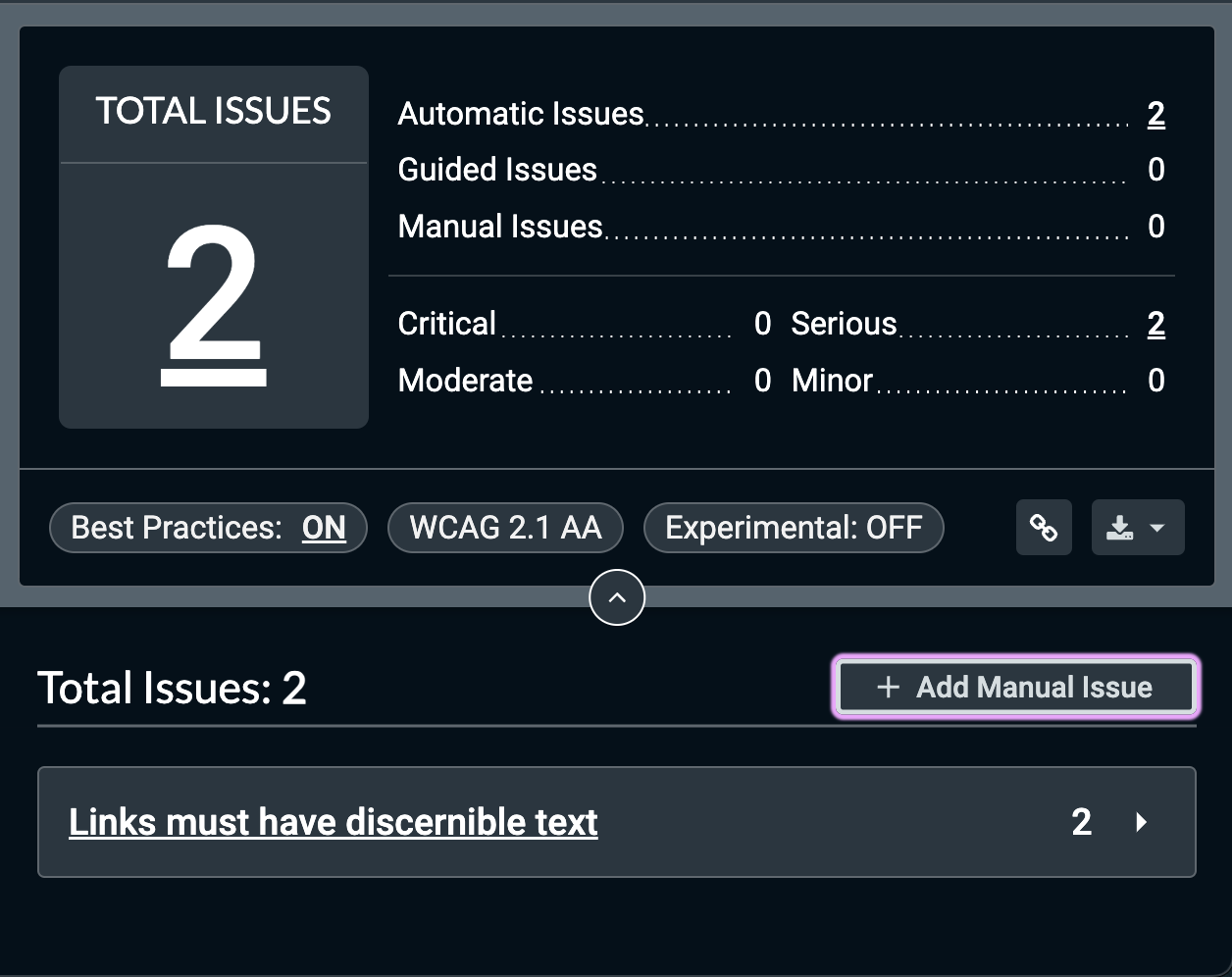Collapse the summary panel with up chevron
This screenshot has width=1232, height=977.
point(617,597)
